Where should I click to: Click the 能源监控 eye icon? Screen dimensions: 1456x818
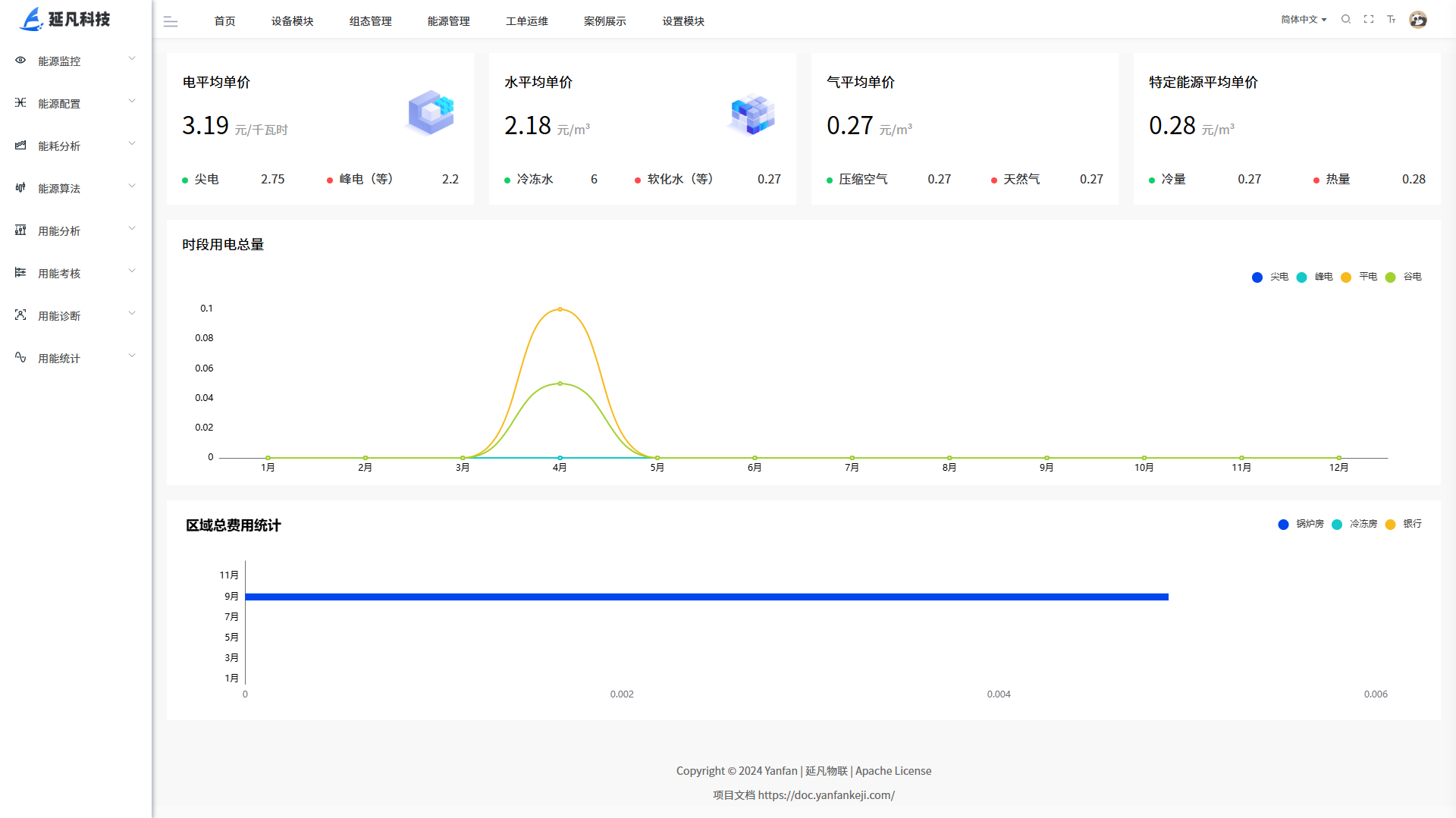(20, 61)
